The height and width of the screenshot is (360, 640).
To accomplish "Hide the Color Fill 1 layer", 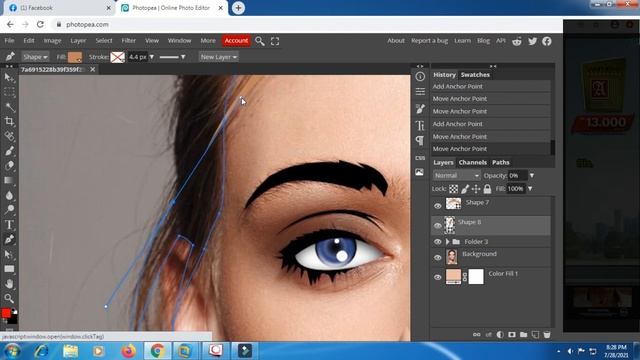I will tap(438, 277).
